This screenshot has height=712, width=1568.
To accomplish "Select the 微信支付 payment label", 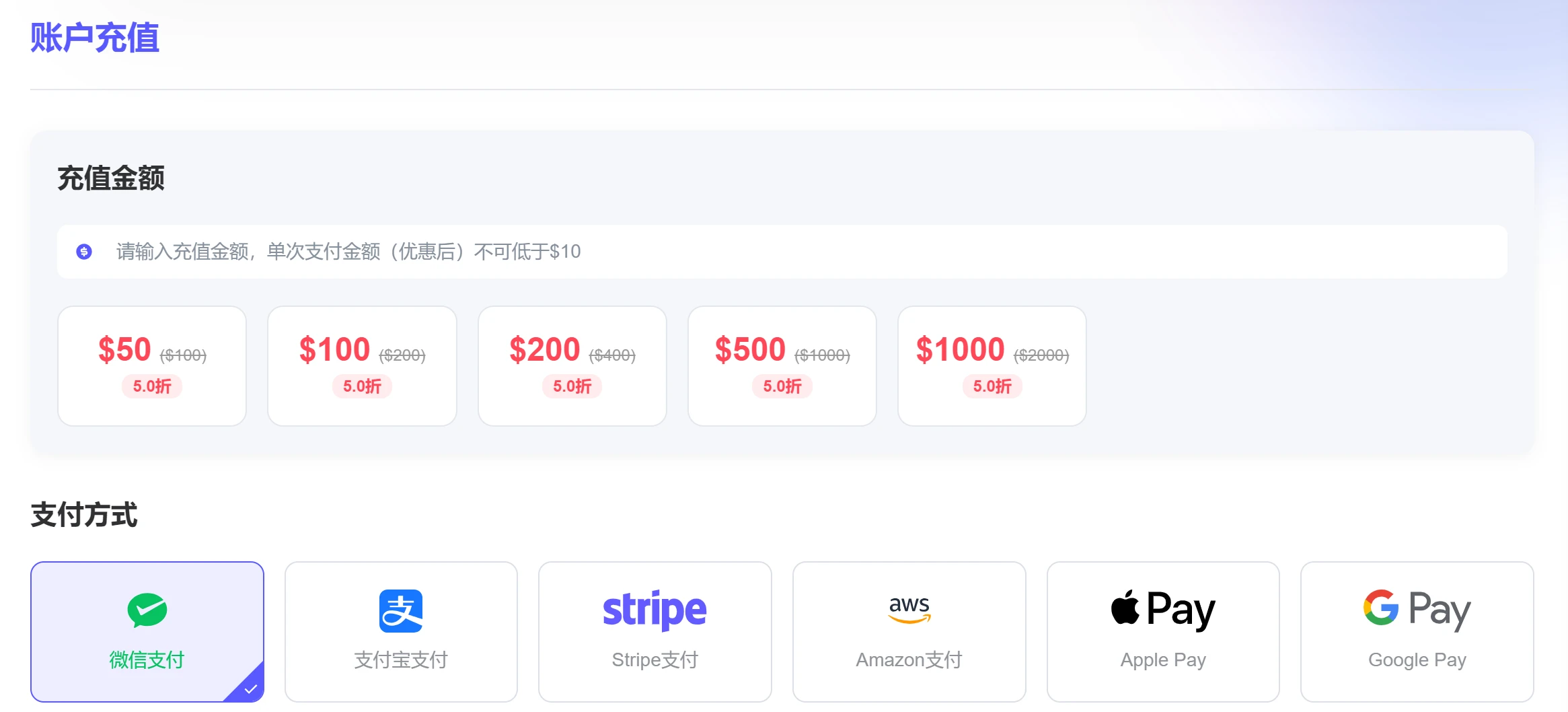I will [147, 660].
